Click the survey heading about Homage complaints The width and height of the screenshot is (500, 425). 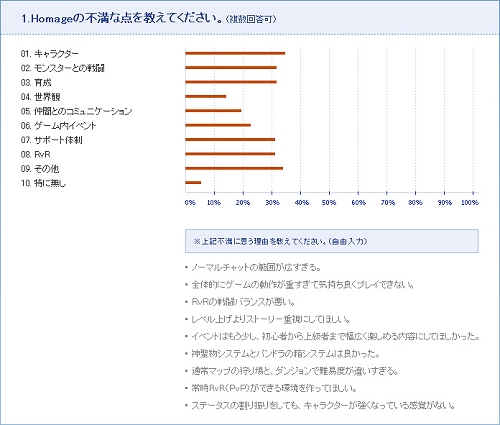pos(149,19)
